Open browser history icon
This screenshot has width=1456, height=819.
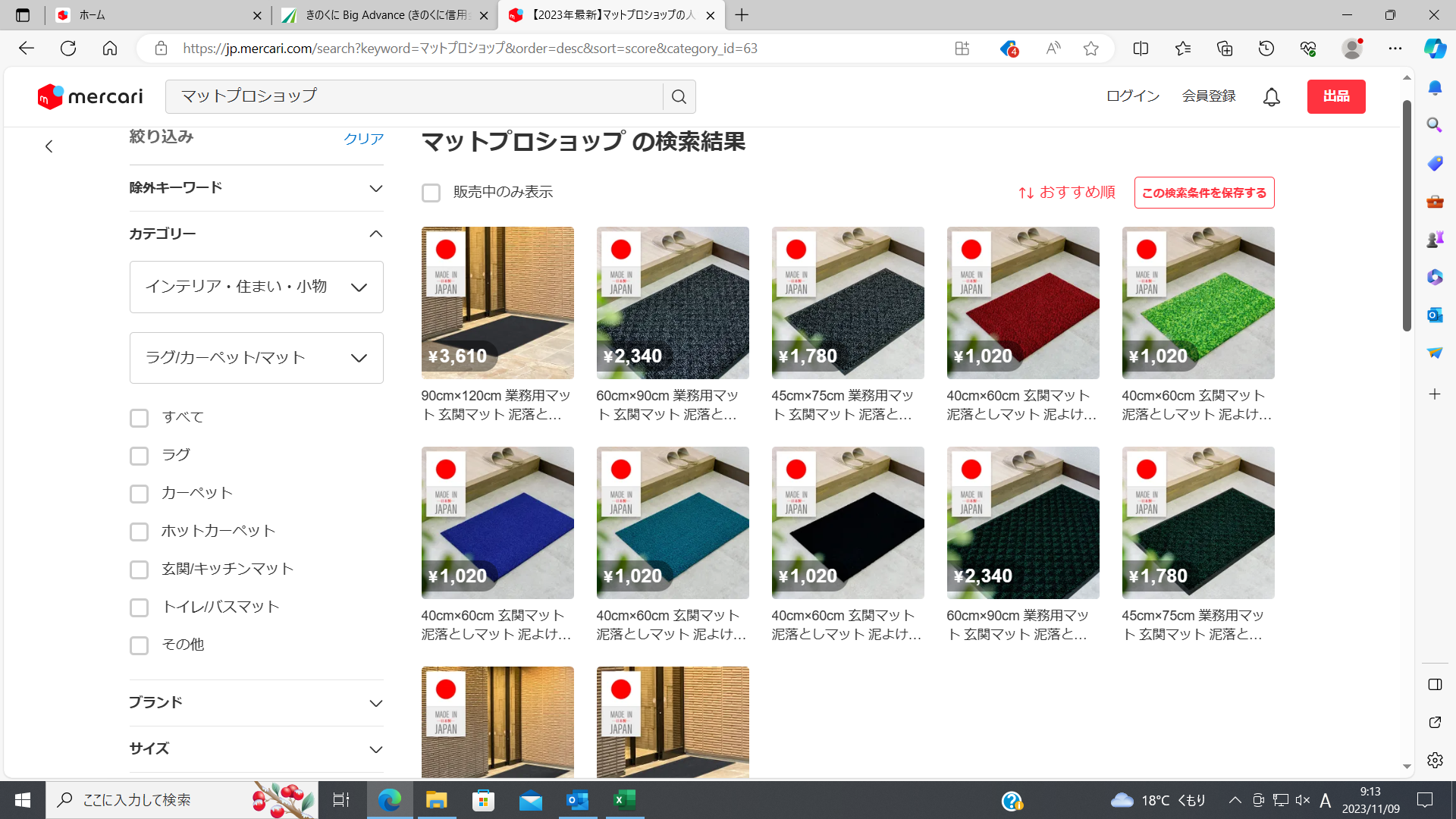(x=1266, y=49)
